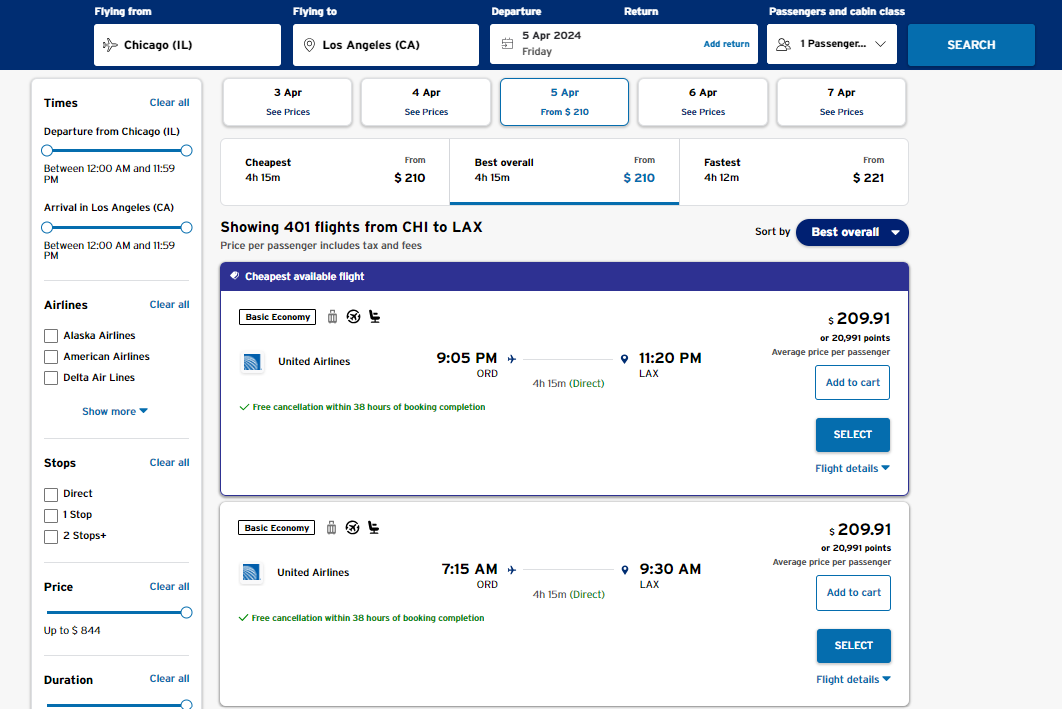
Task: Click no-changes icon on 7:15 AM flight
Action: click(x=352, y=528)
